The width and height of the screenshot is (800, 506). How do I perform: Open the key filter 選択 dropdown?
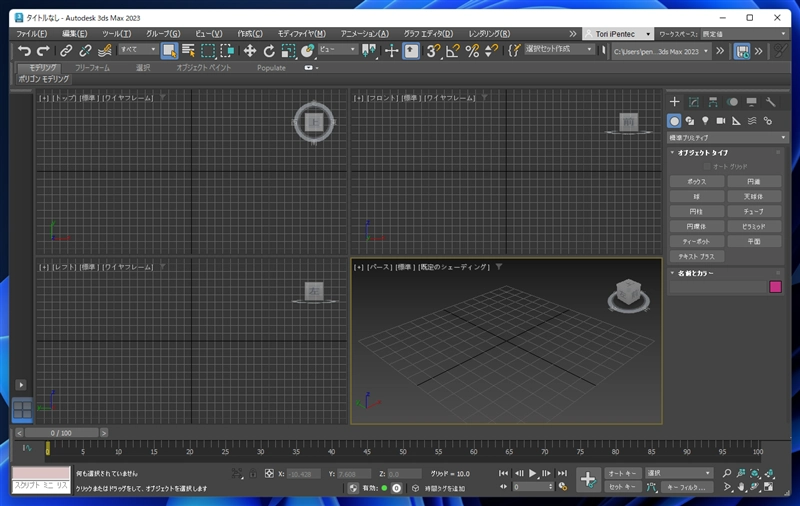pyautogui.click(x=678, y=473)
